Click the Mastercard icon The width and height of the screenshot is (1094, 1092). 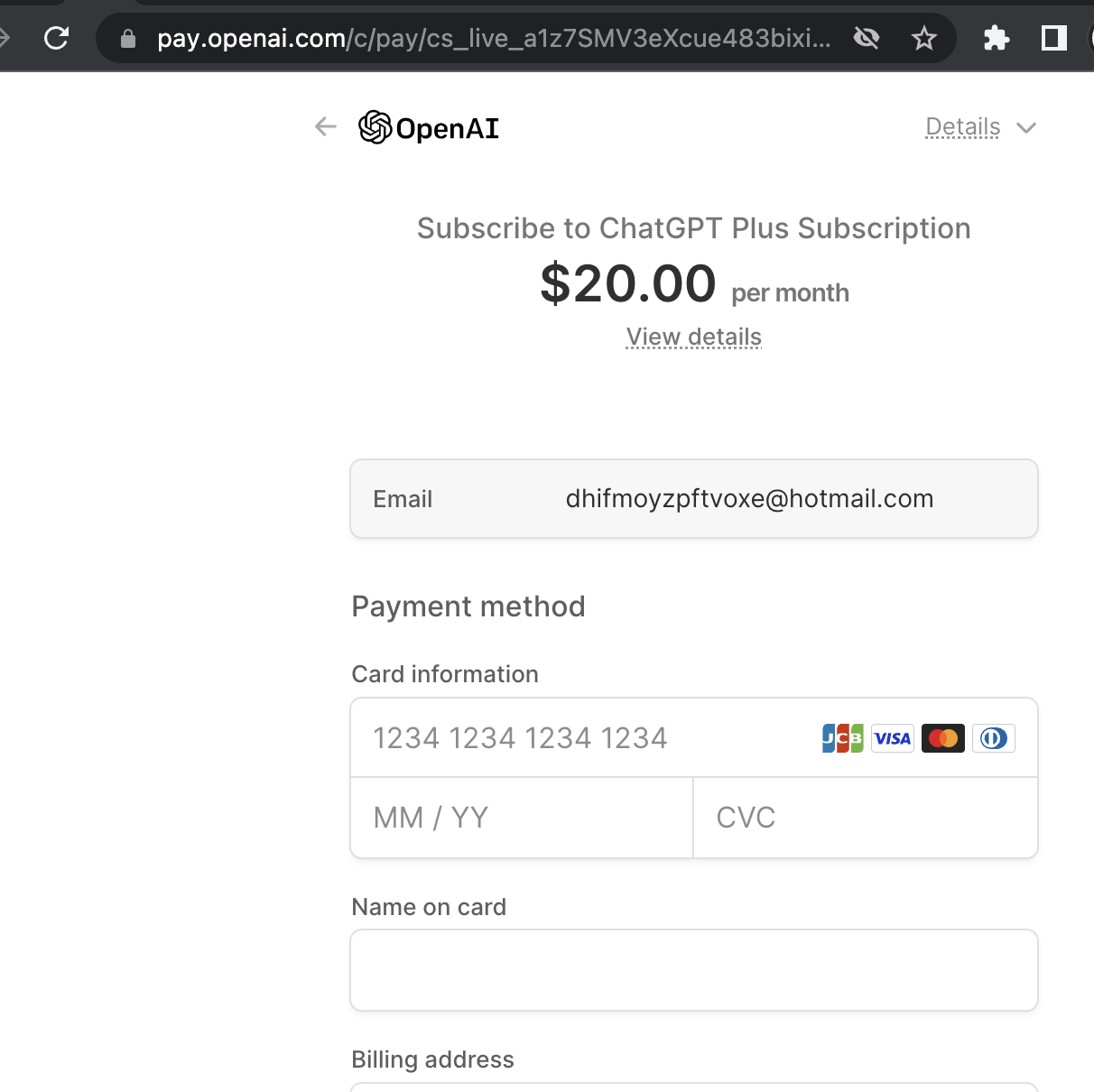pos(943,738)
